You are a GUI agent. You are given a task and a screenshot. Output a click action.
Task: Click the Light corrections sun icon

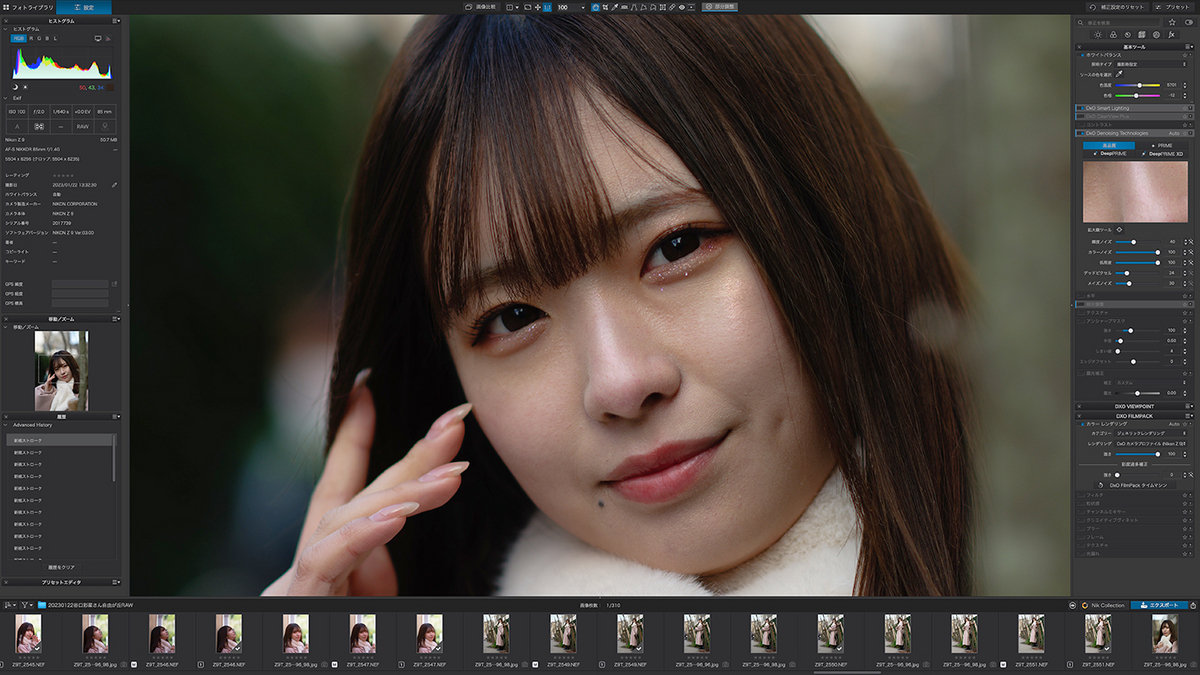pos(1098,35)
